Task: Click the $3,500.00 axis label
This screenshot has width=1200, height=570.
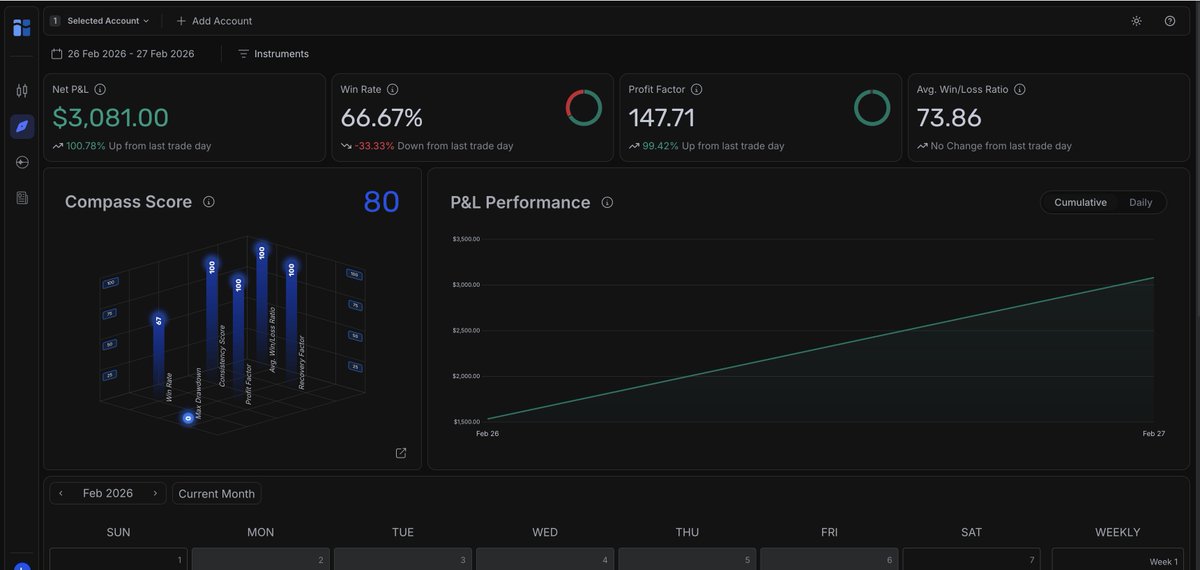Action: coord(467,239)
